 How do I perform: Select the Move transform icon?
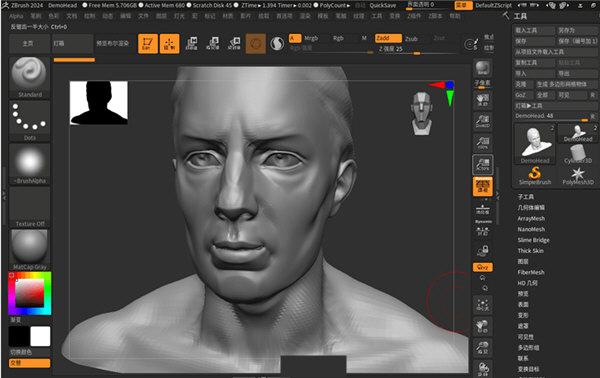tap(191, 43)
